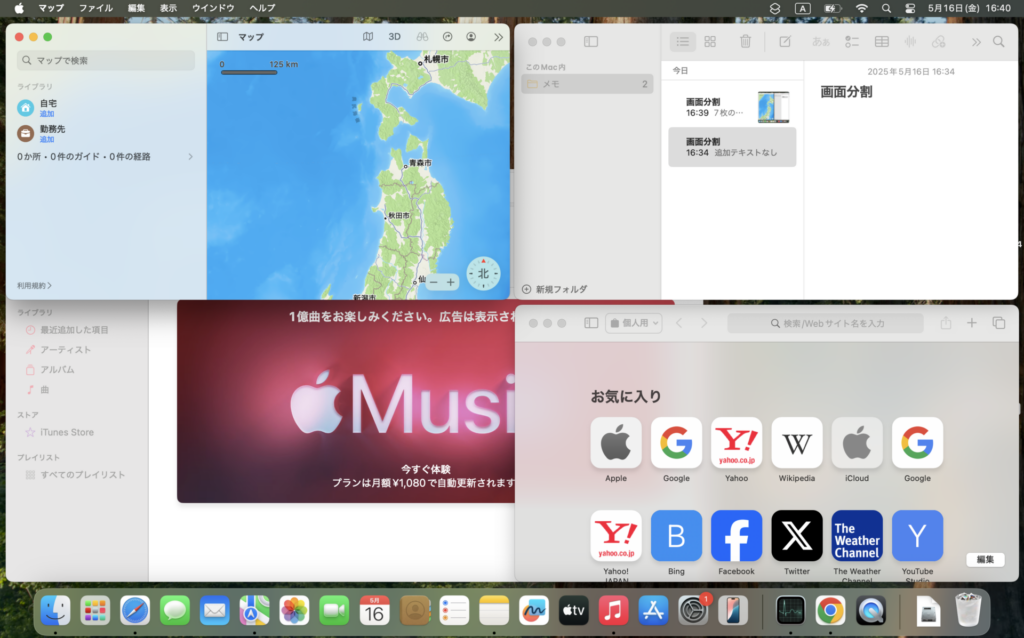1024x638 pixels.
Task: Open the マップ app menu in the menu bar
Action: (x=51, y=8)
